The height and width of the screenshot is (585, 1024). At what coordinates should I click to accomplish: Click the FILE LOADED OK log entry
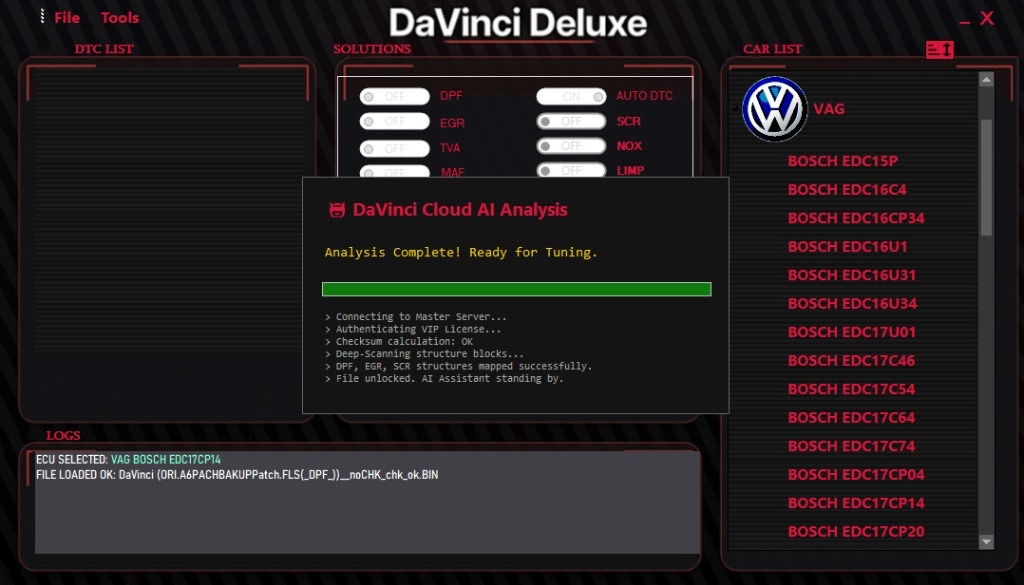[x=237, y=475]
